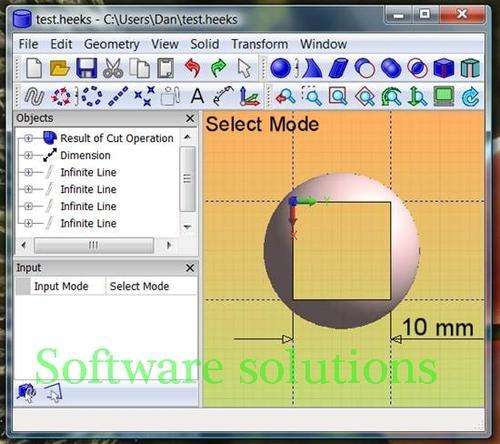Expand the first Infinite Line node
500x444 pixels.
tap(29, 172)
